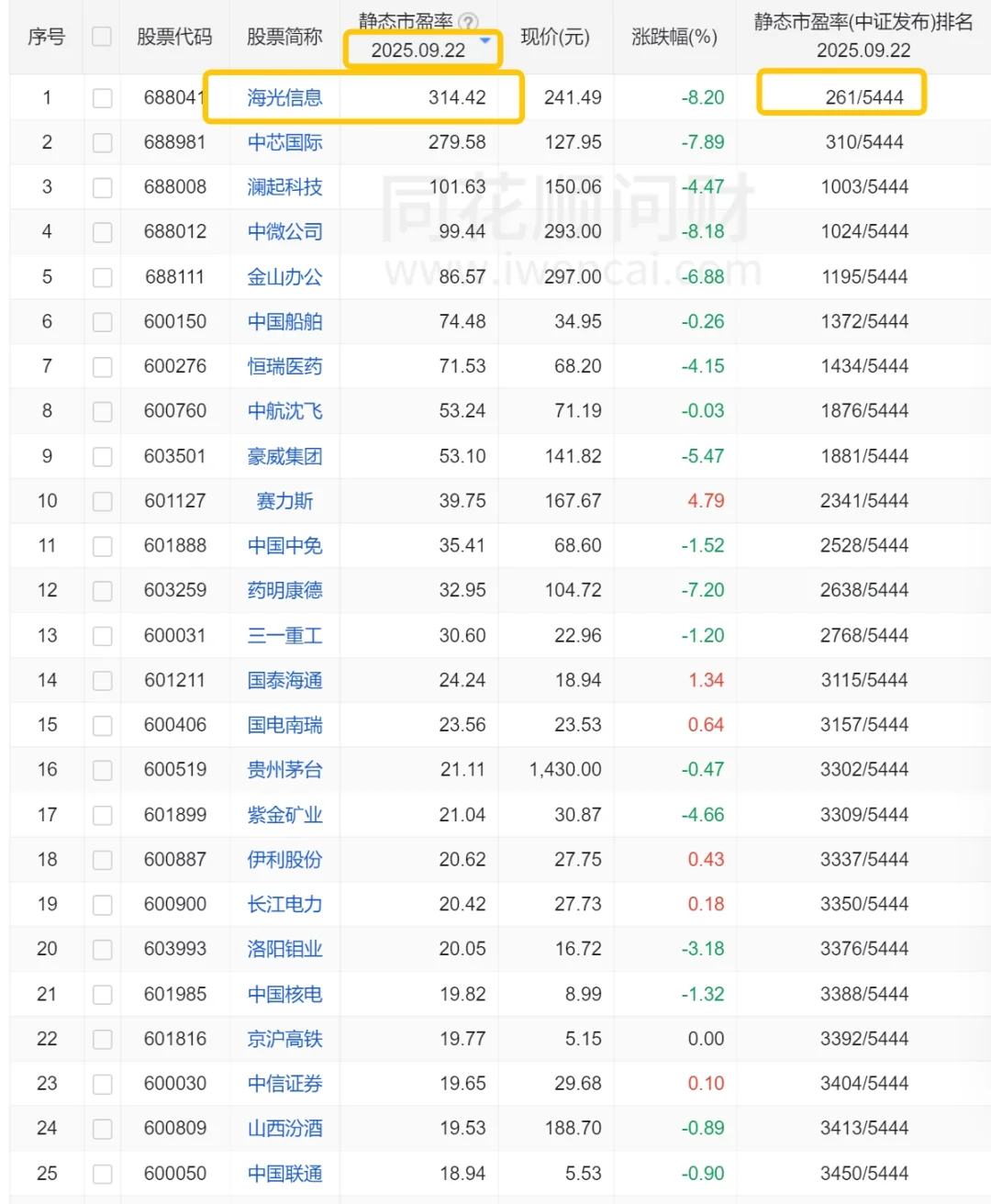The width and height of the screenshot is (991, 1204).
Task: Click the help icon beside 静态市盈率 header
Action: [x=469, y=22]
